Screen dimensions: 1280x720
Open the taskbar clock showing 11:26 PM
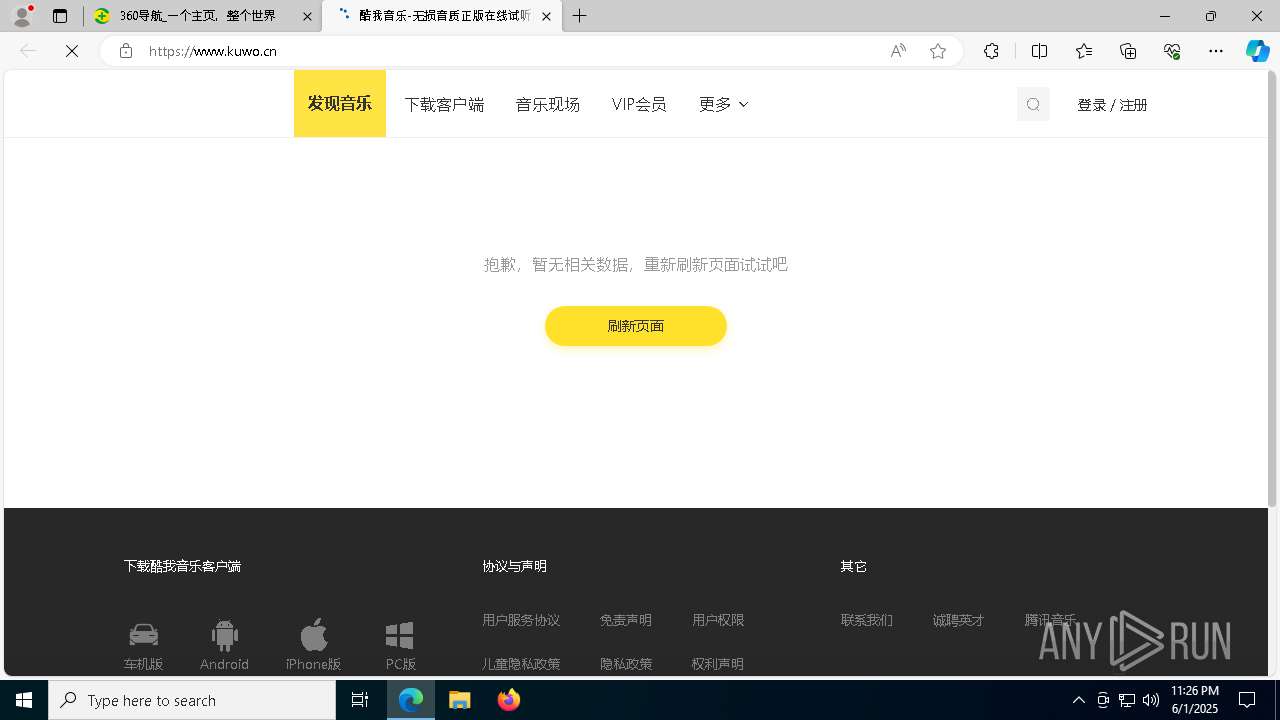click(1195, 700)
